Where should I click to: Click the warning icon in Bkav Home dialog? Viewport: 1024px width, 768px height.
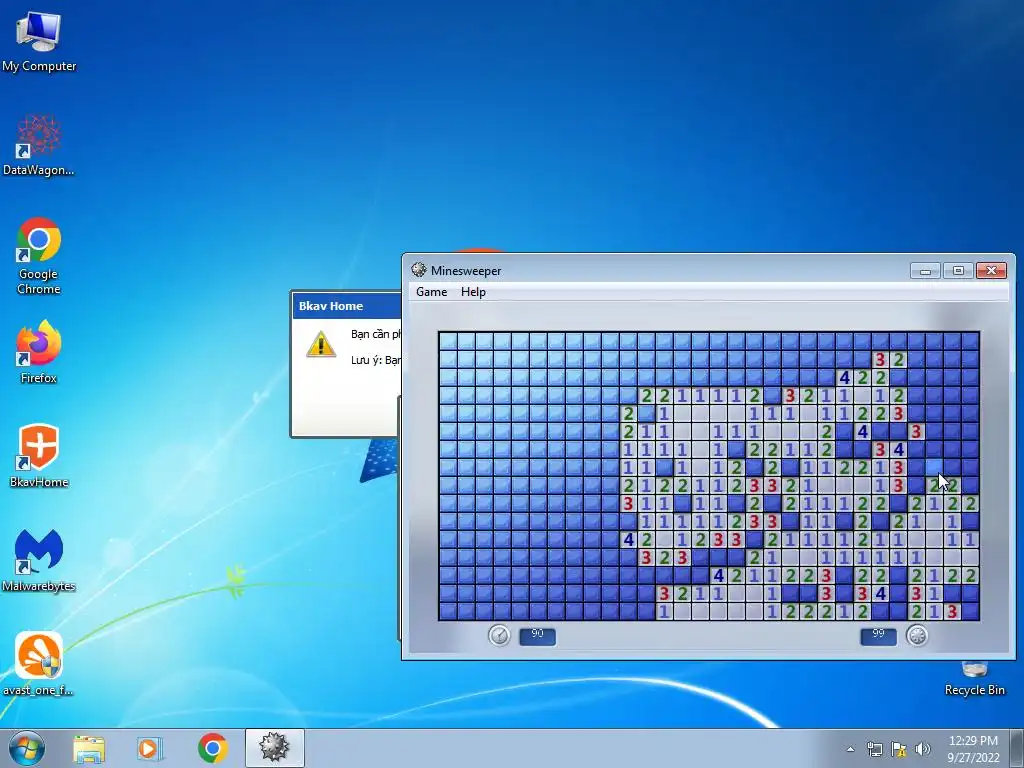321,344
